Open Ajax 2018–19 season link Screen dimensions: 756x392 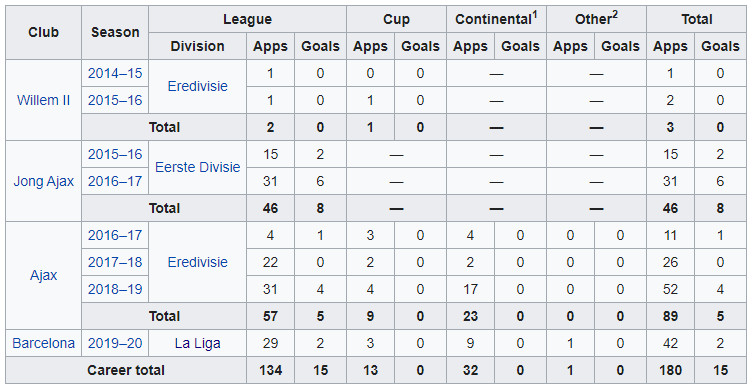click(115, 289)
